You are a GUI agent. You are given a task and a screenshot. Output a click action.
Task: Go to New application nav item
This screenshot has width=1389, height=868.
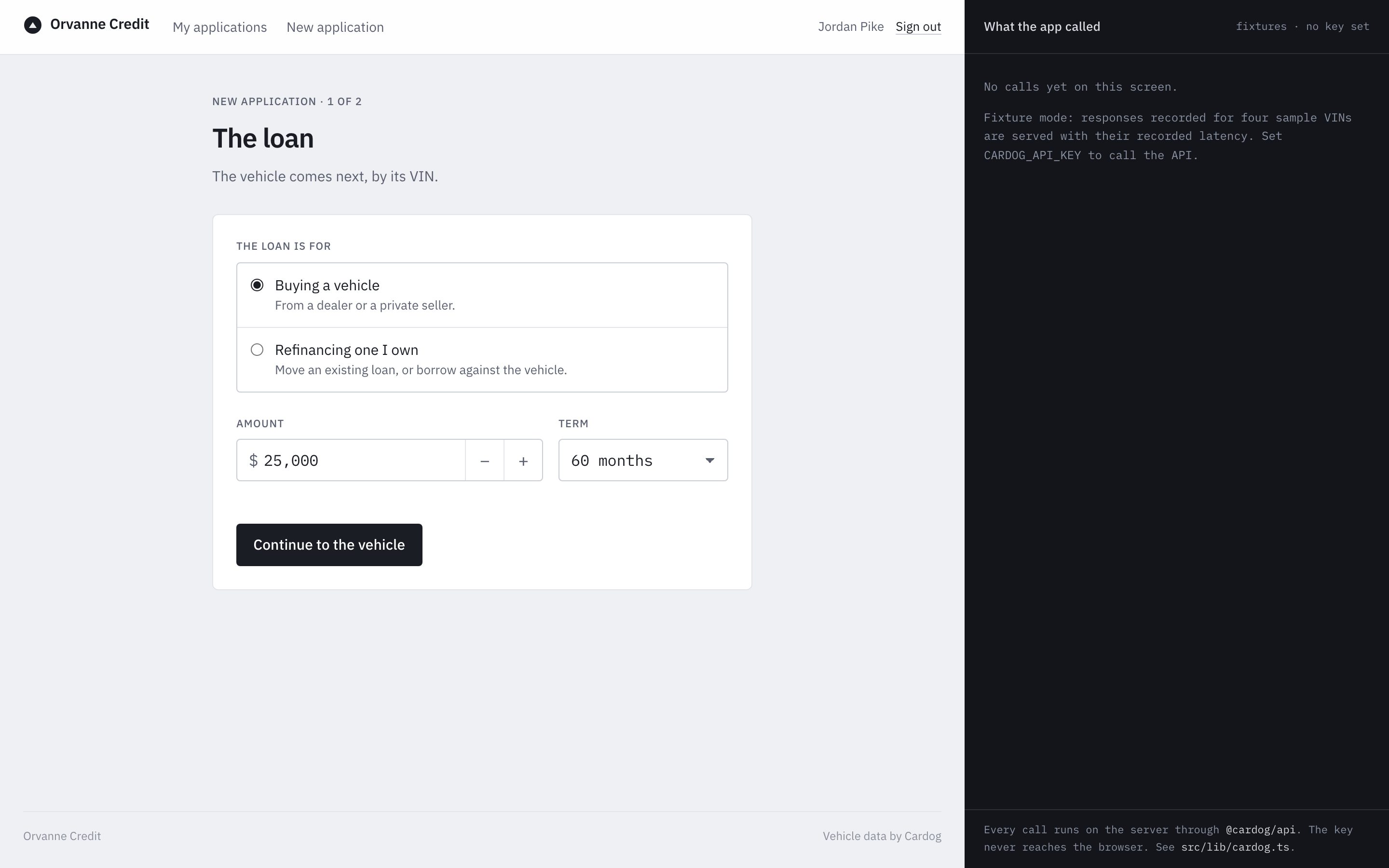[335, 27]
